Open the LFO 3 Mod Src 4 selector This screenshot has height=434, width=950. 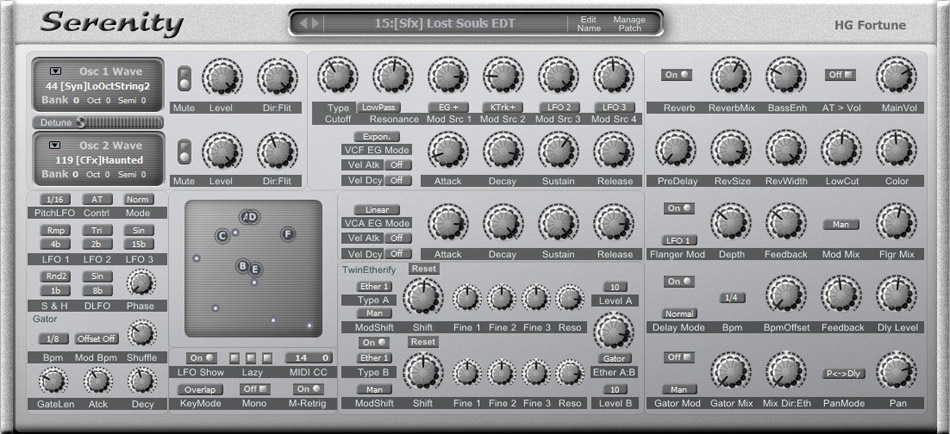click(x=614, y=107)
